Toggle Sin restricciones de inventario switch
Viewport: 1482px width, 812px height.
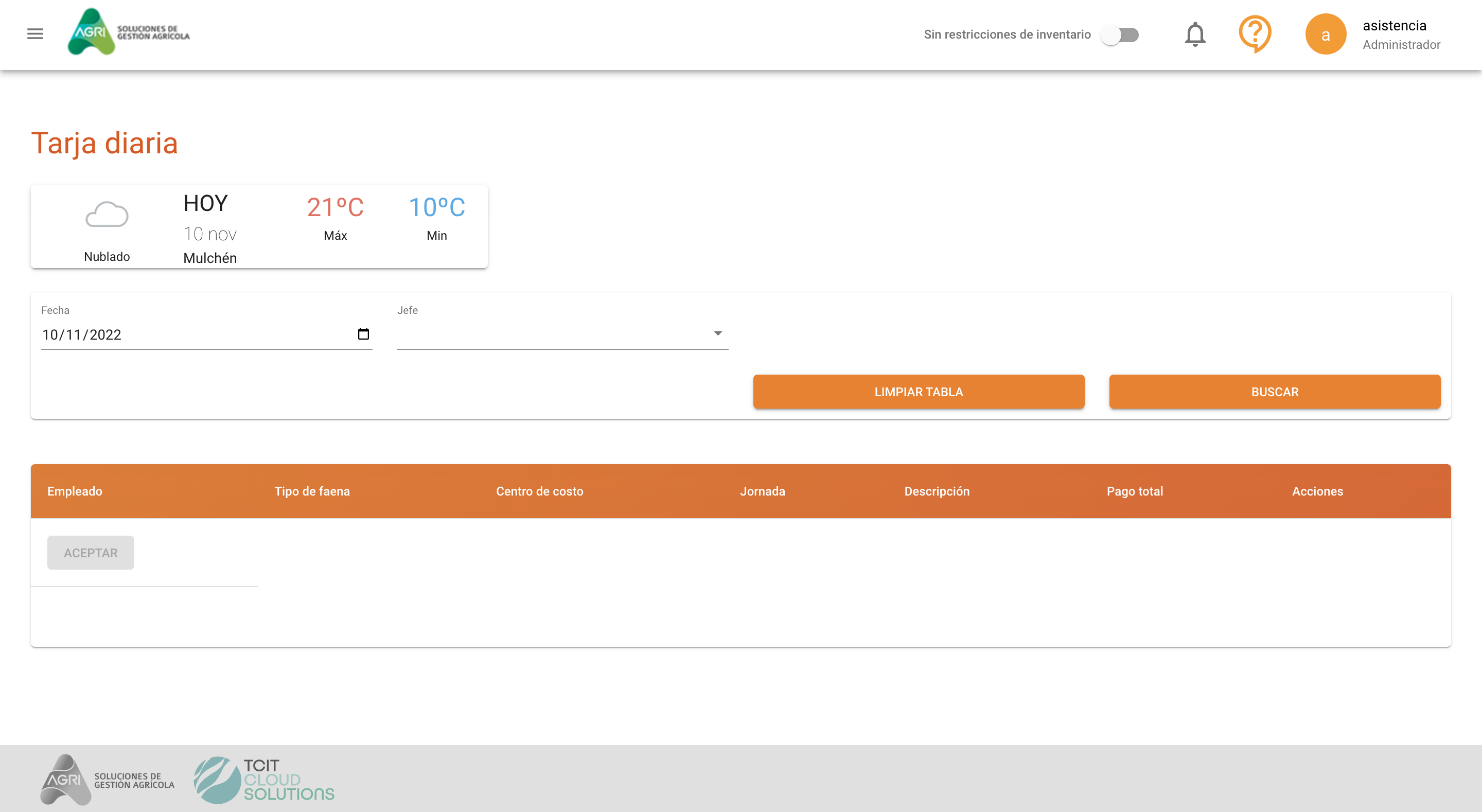pyautogui.click(x=1120, y=35)
